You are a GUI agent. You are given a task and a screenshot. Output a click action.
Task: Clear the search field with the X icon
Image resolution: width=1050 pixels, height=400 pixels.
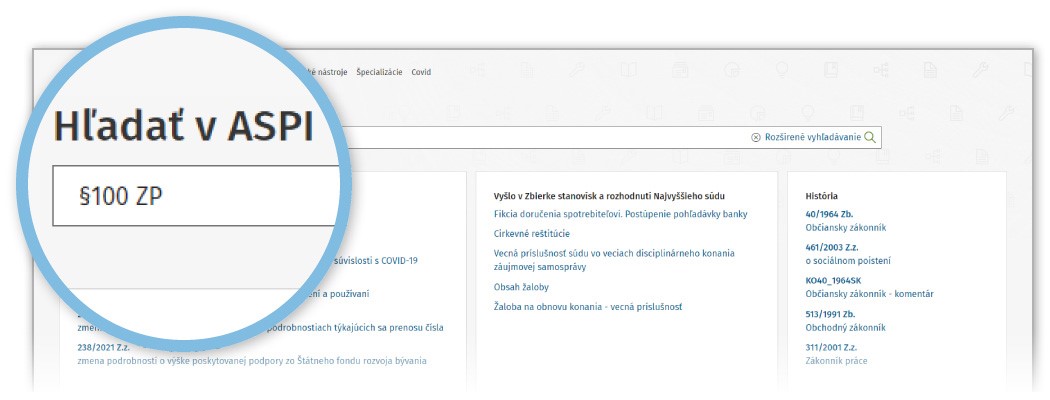point(755,137)
